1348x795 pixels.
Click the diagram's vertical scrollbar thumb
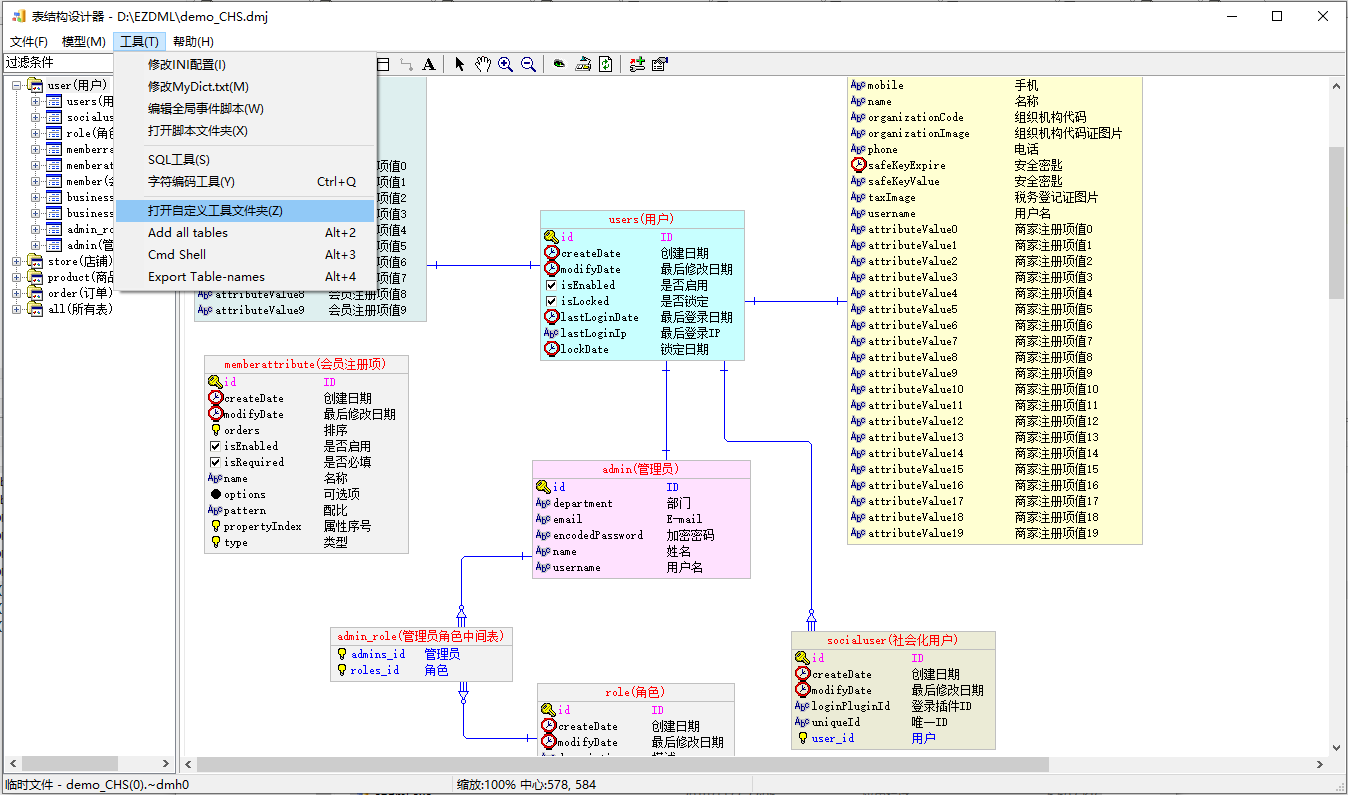pyautogui.click(x=1337, y=222)
